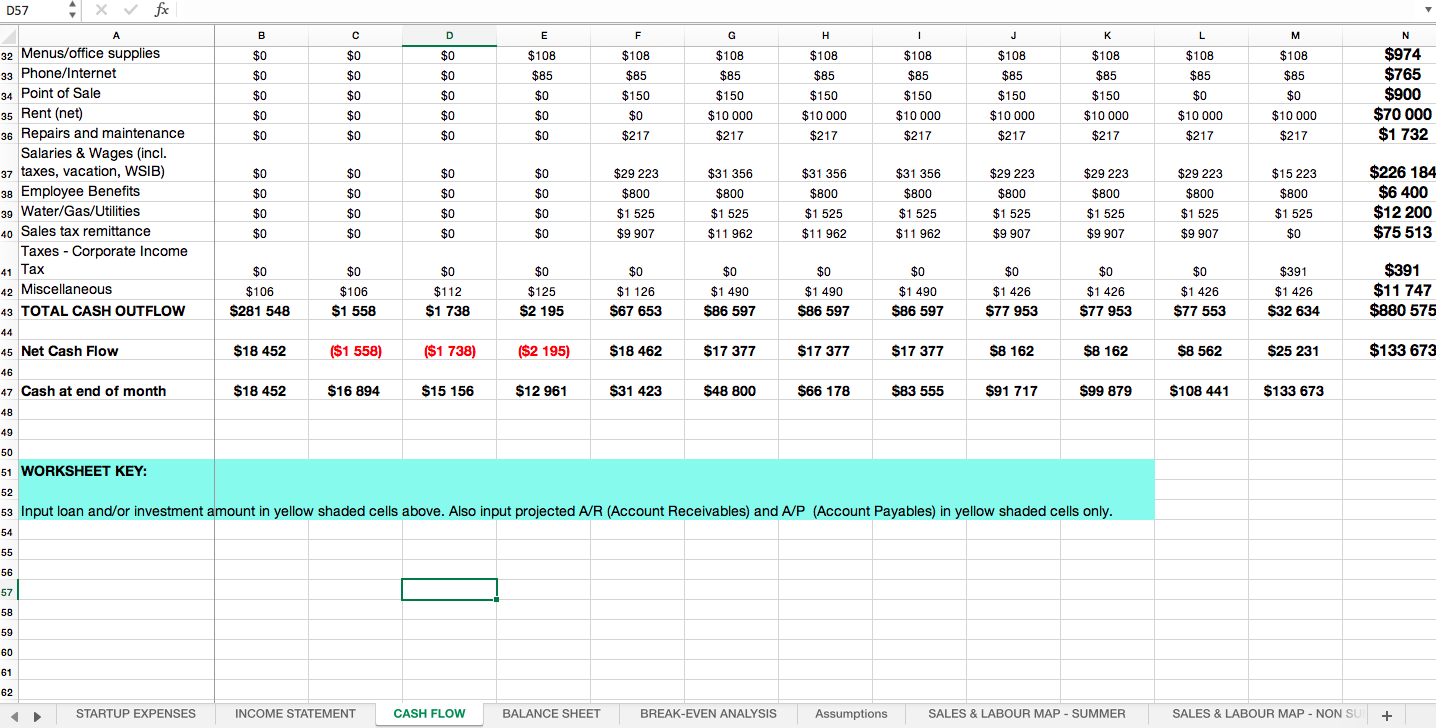This screenshot has width=1436, height=728.
Task: Select red net cash flow cell ($2 195)
Action: point(543,351)
